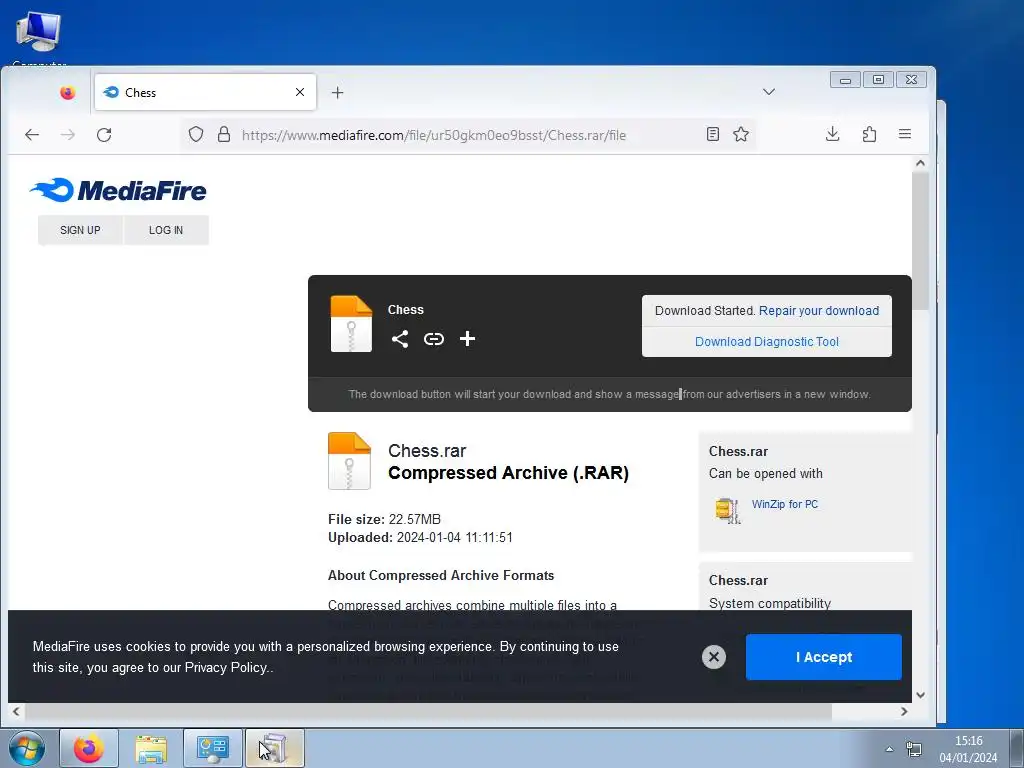The width and height of the screenshot is (1024, 768).
Task: Click Firefox icon in the taskbar
Action: [89, 748]
